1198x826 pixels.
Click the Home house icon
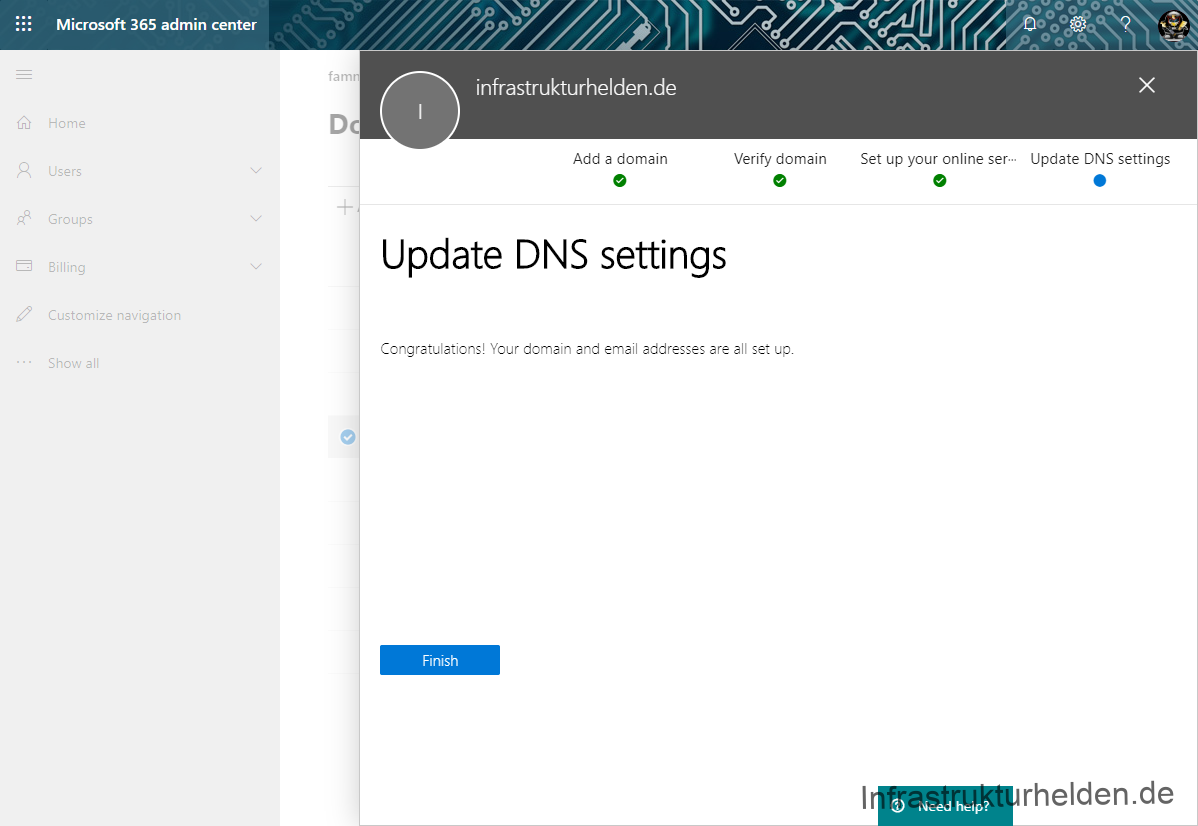(24, 122)
